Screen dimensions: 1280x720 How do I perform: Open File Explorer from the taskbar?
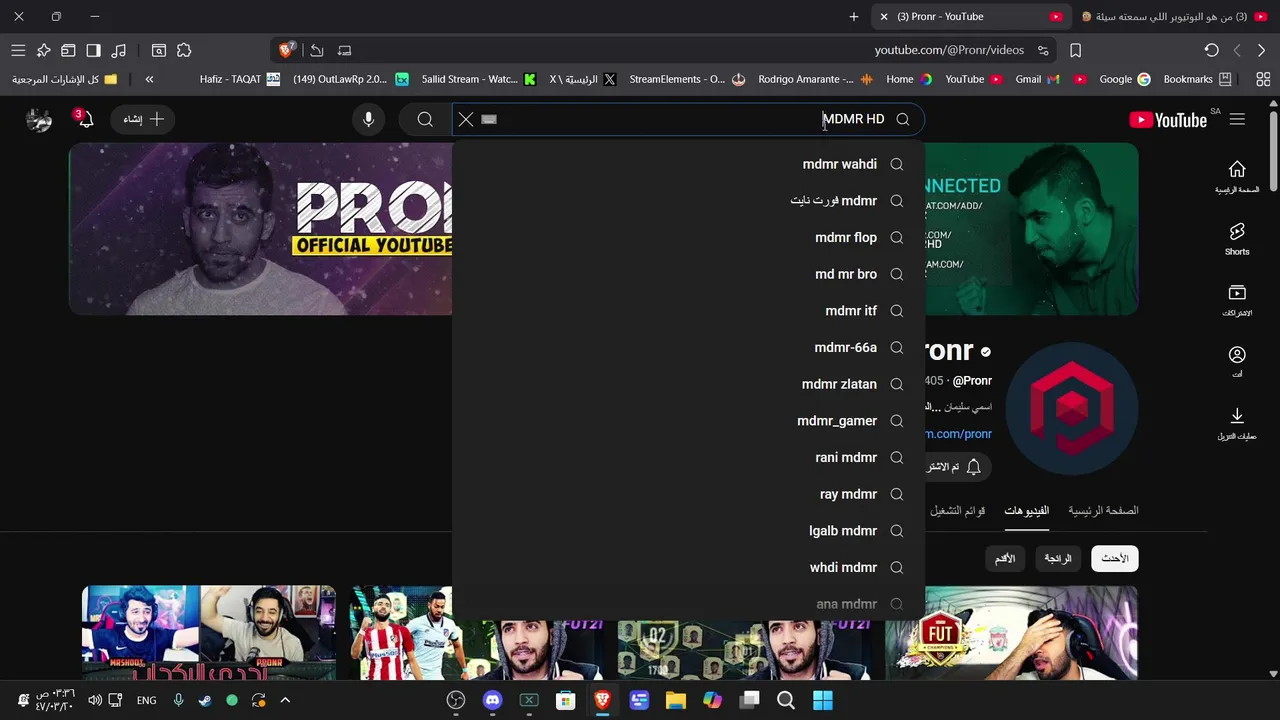coord(676,700)
